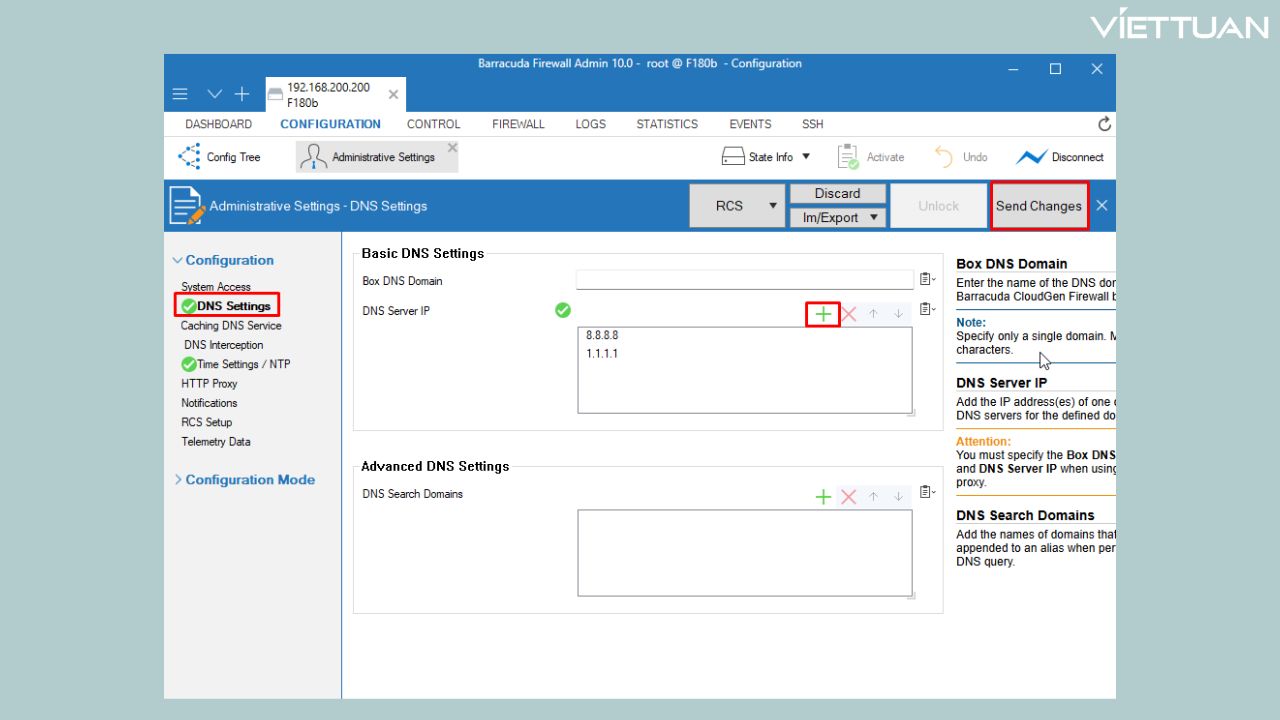This screenshot has height=720, width=1280.
Task: Click the Disconnect icon in toolbar
Action: pyautogui.click(x=1031, y=157)
